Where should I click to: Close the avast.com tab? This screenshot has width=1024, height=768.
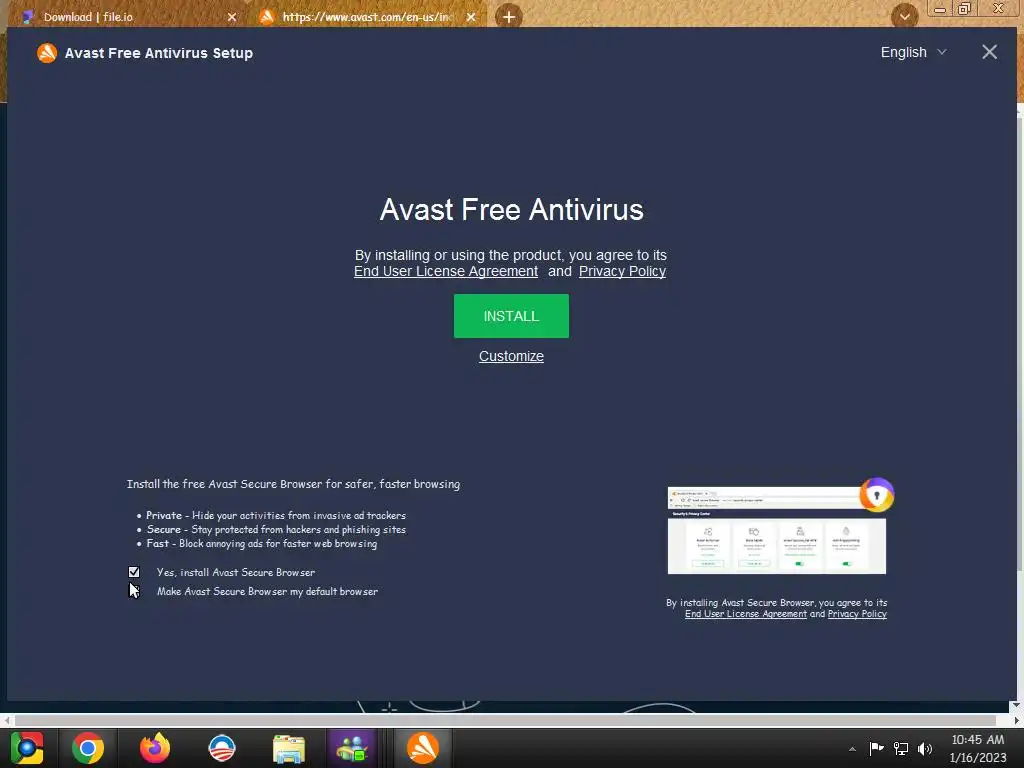point(471,17)
